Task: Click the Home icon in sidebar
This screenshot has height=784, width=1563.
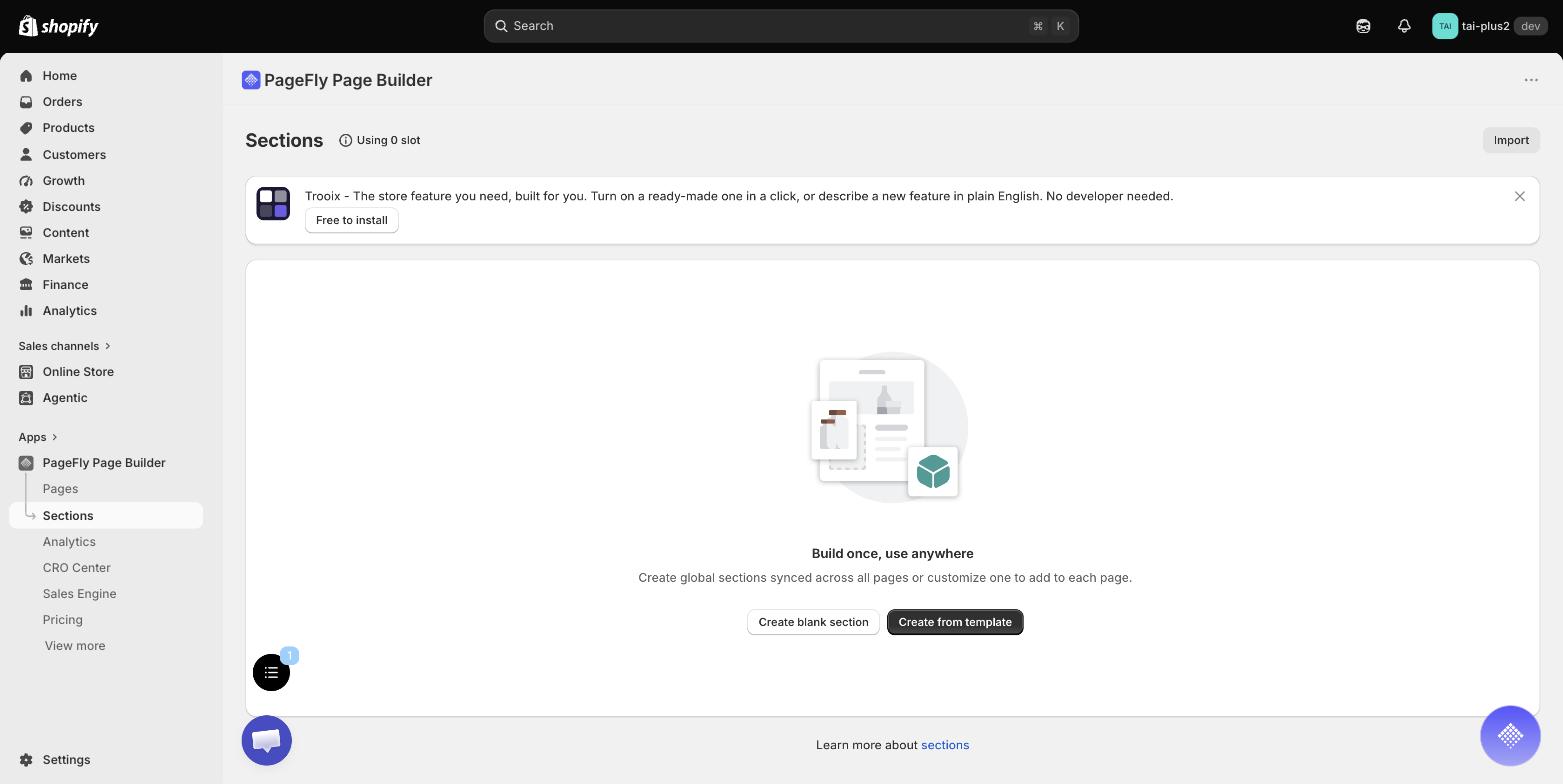Action: point(26,76)
